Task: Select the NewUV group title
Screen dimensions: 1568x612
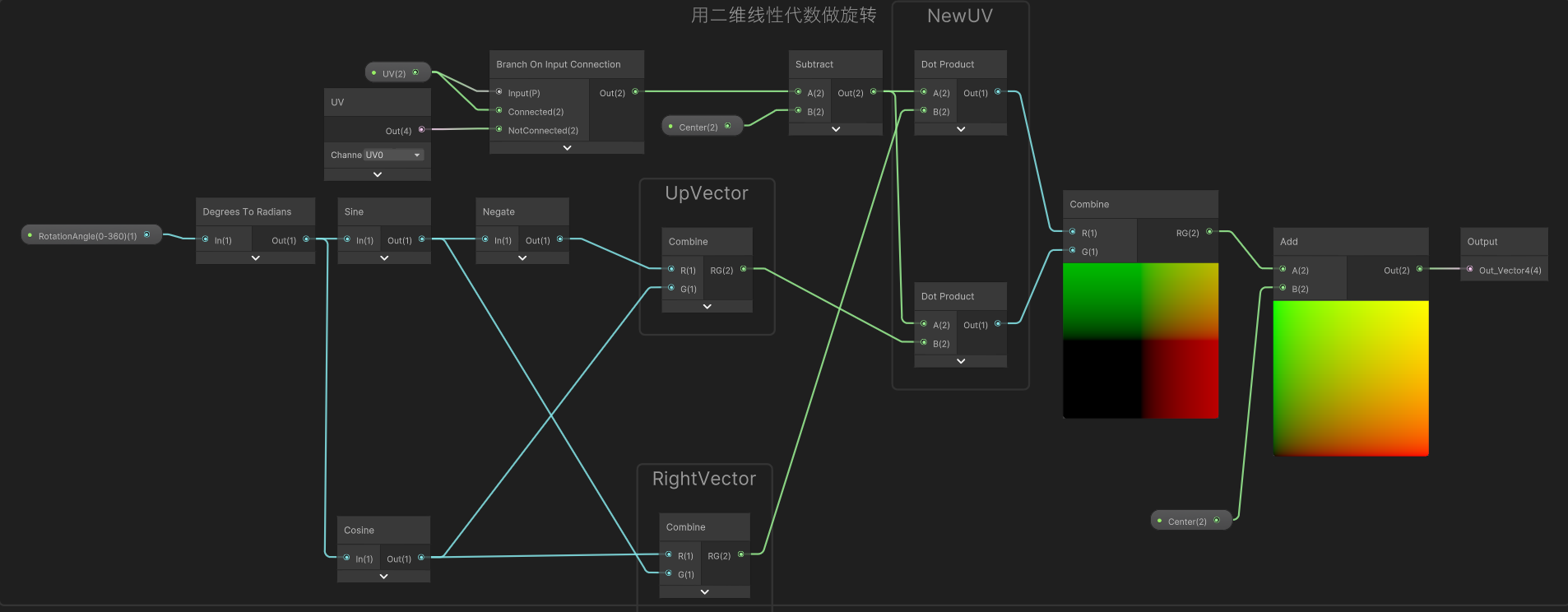Action: [960, 16]
